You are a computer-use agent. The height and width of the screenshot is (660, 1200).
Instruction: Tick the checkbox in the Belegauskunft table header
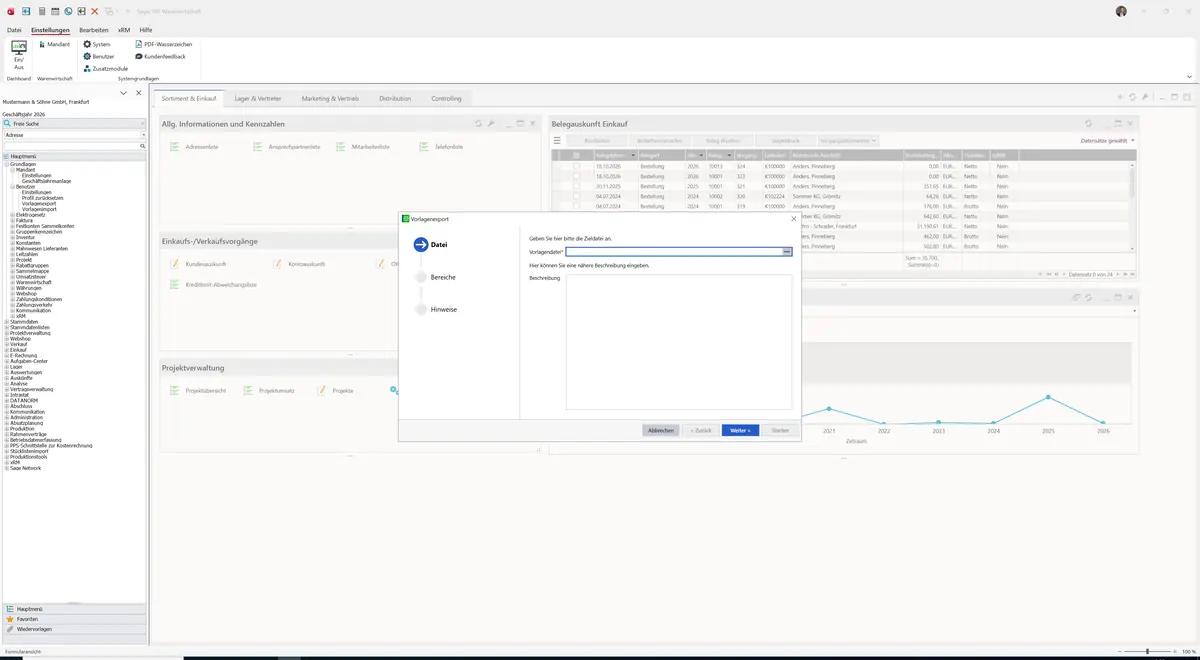coord(576,155)
